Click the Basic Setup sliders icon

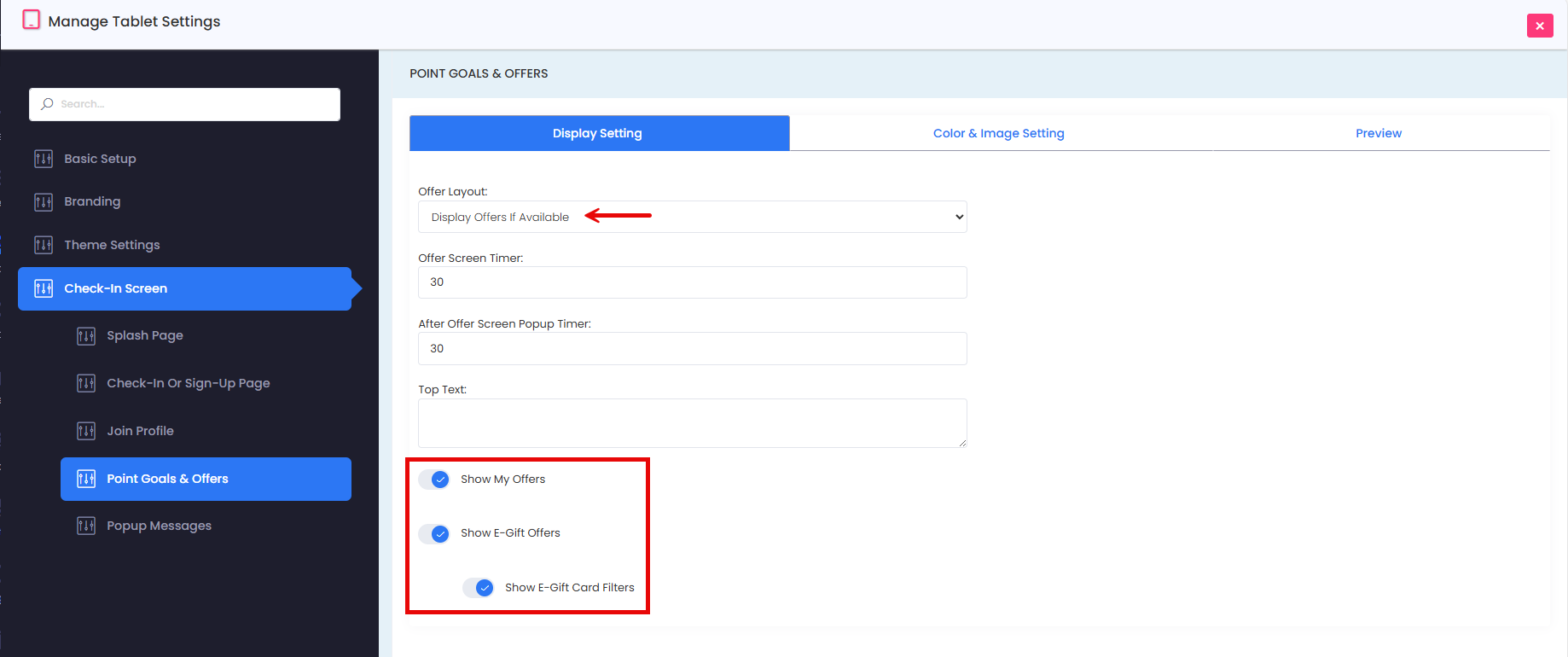(44, 159)
